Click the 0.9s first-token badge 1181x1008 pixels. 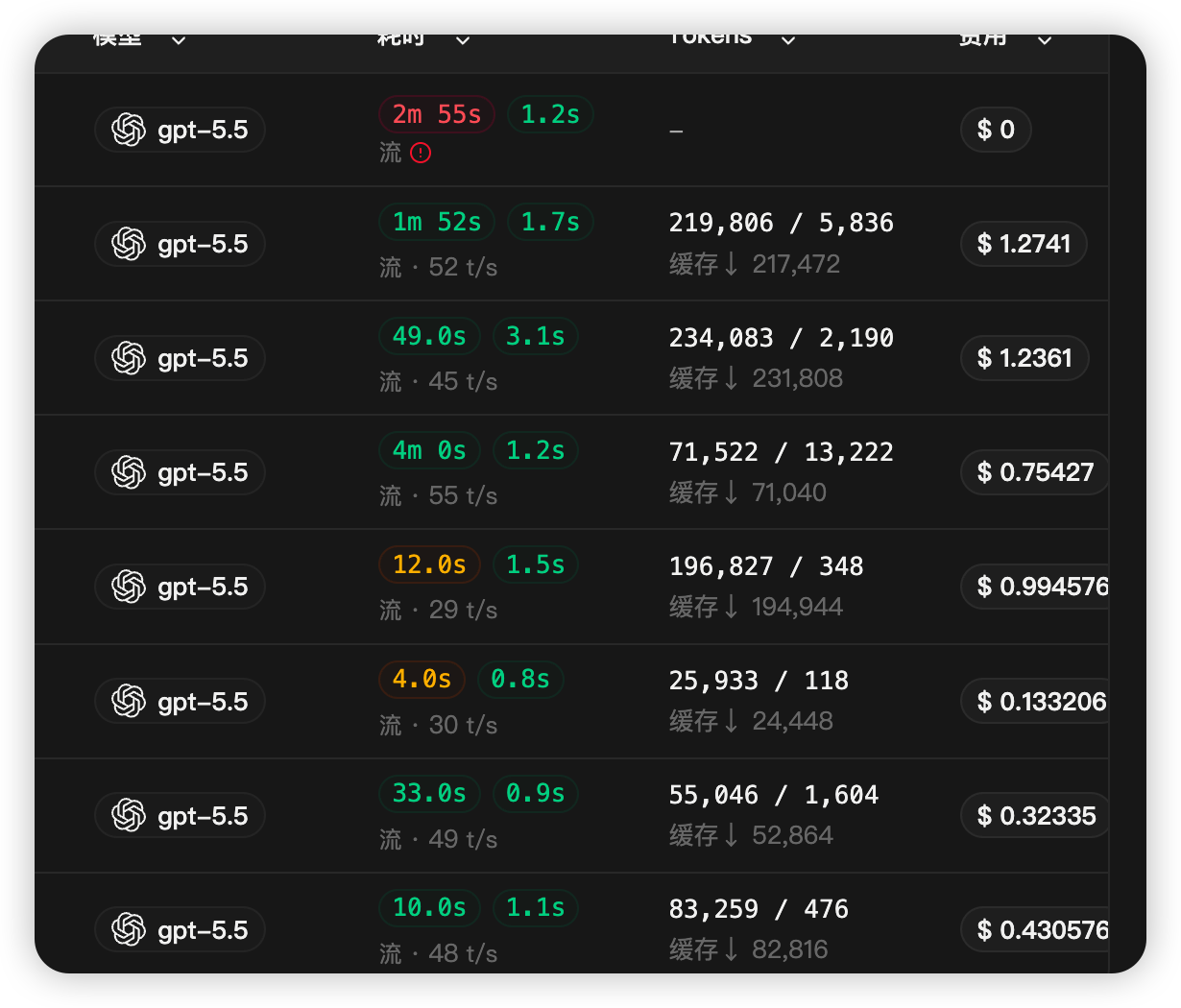pos(536,793)
